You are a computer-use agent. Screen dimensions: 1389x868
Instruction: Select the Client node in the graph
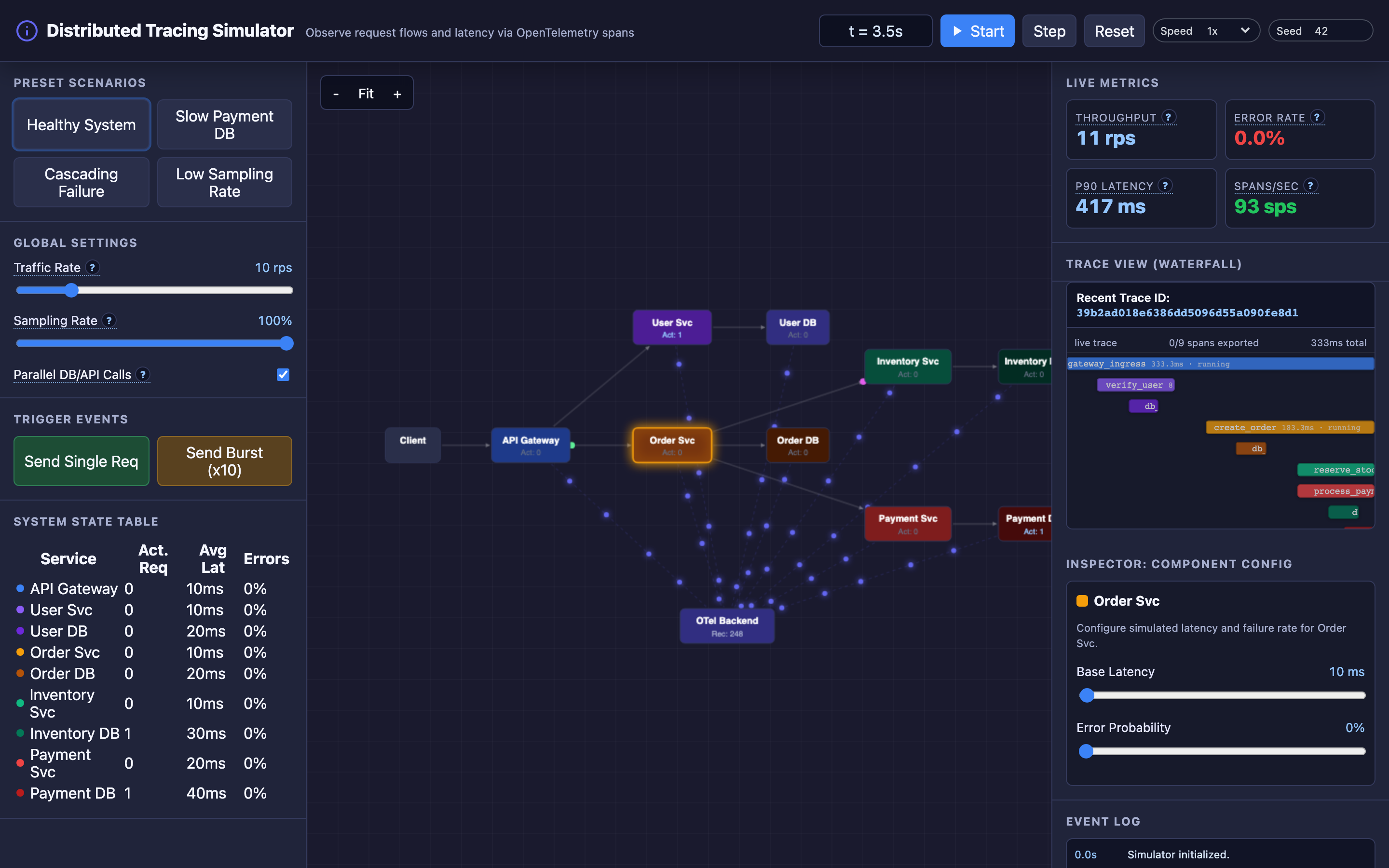pyautogui.click(x=413, y=445)
